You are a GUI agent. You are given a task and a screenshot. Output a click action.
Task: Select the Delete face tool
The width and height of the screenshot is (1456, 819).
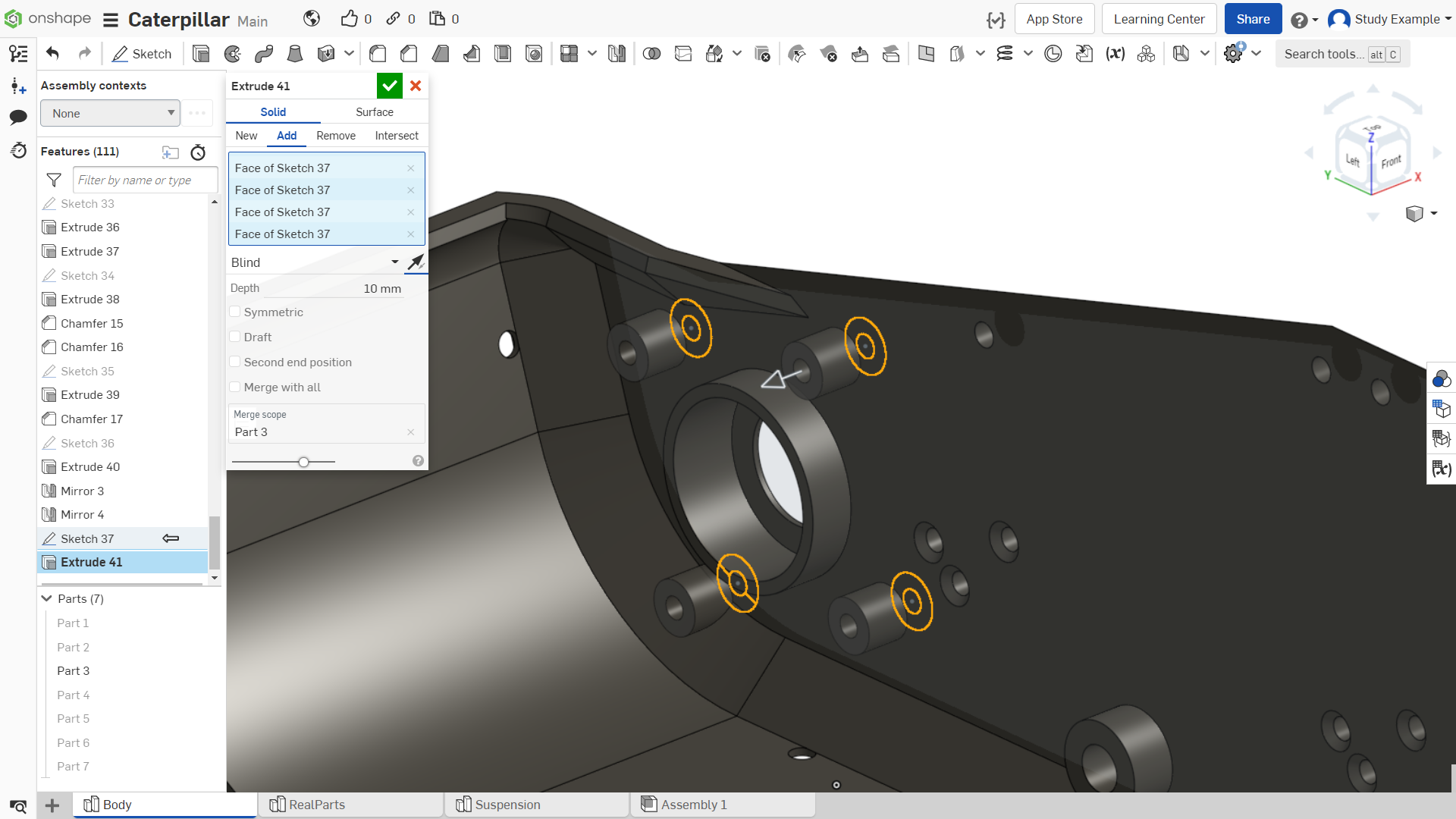point(828,54)
